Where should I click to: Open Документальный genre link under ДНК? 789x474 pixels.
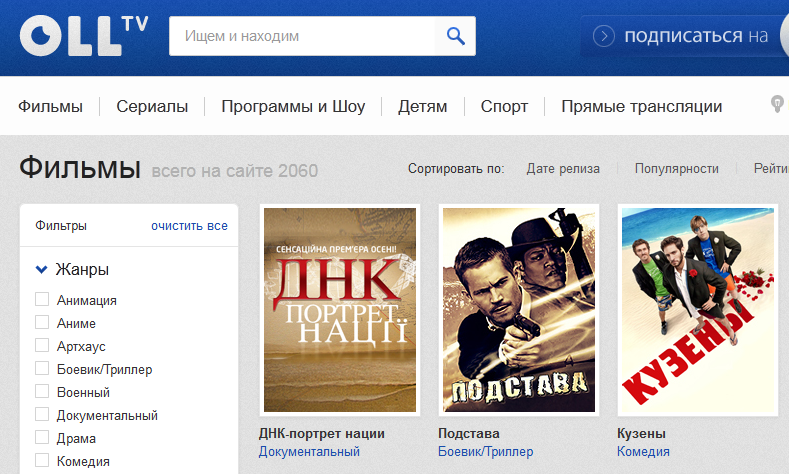[x=309, y=451]
